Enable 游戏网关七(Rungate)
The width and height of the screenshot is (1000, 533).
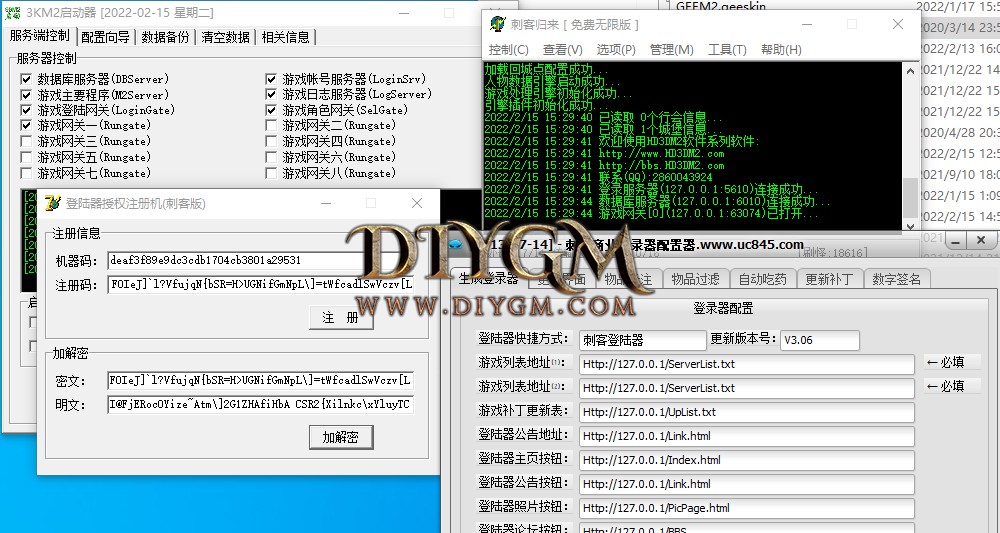[26, 173]
